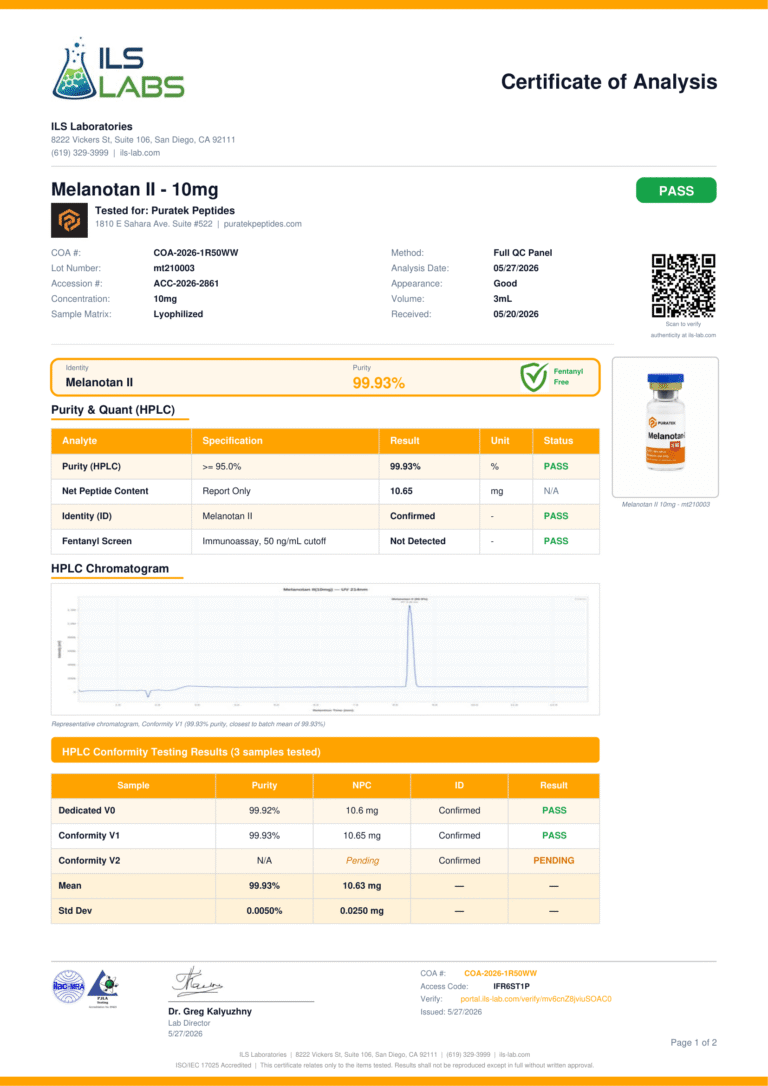Click the Mean NPC value 10.63 mg

click(361, 886)
